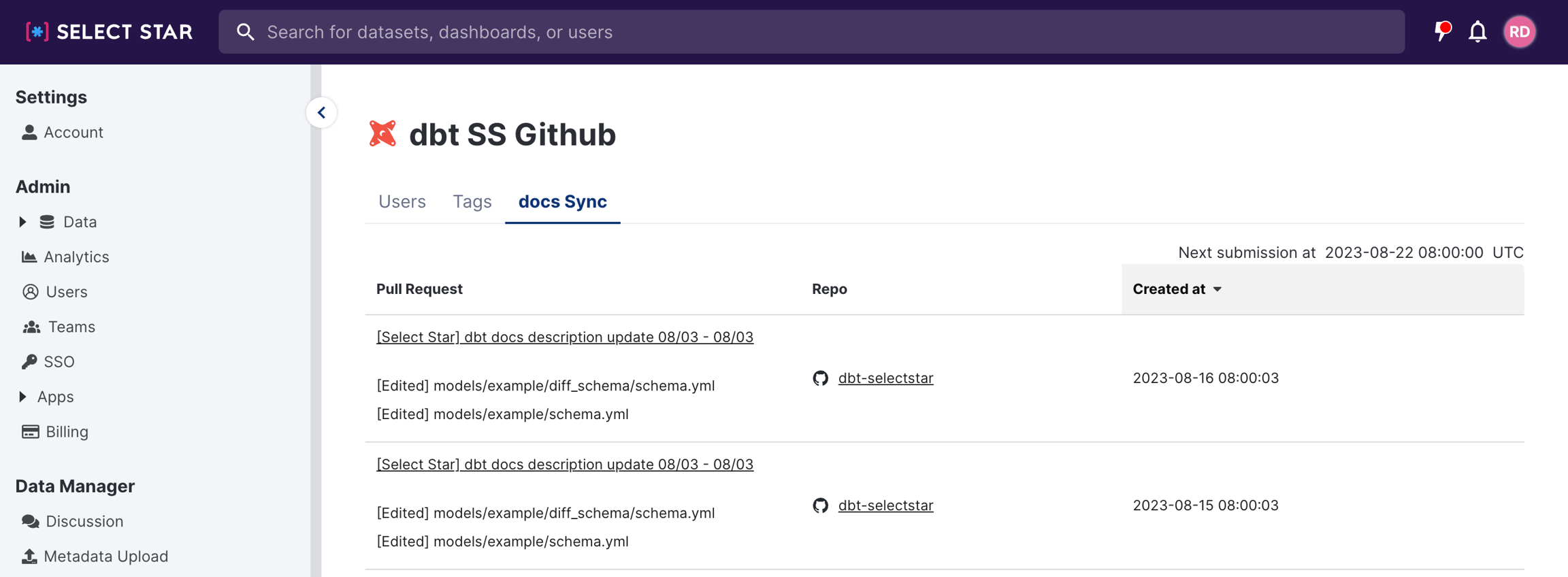Open the RD user avatar menu
This screenshot has height=577, width=1568.
[1519, 32]
